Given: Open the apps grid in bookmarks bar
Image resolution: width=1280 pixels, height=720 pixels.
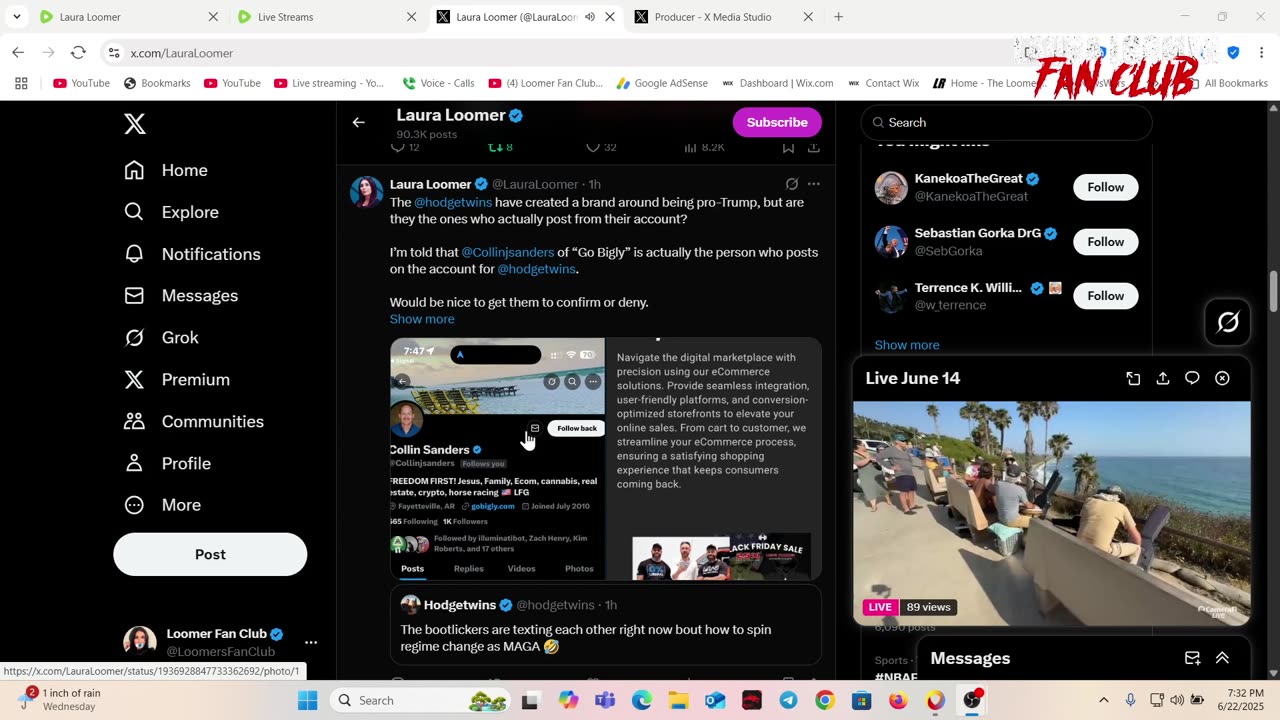Looking at the screenshot, I should click(x=21, y=83).
